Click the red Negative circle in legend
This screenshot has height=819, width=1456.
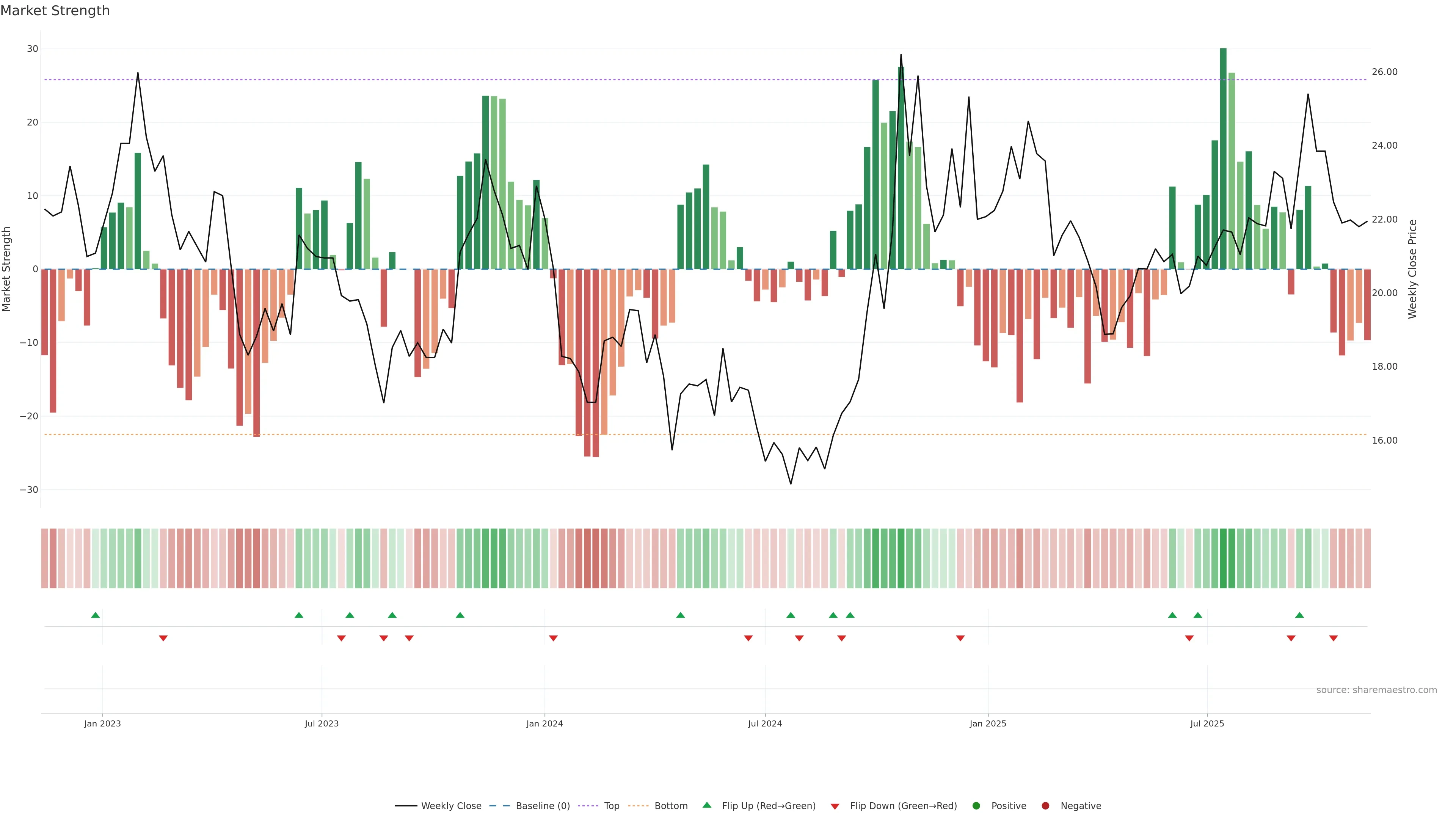tap(1045, 806)
